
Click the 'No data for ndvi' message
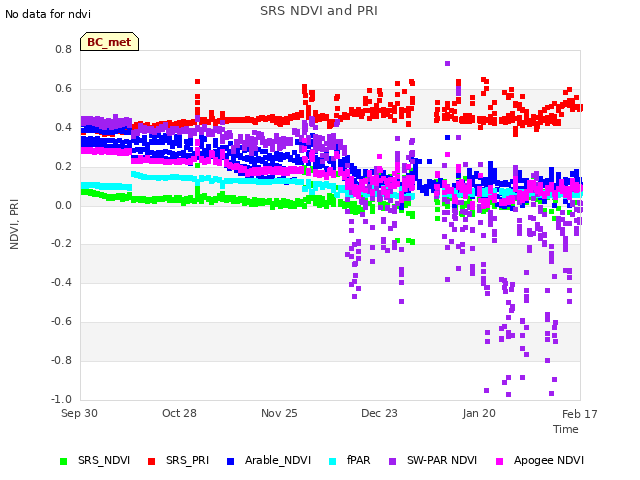[x=48, y=14]
